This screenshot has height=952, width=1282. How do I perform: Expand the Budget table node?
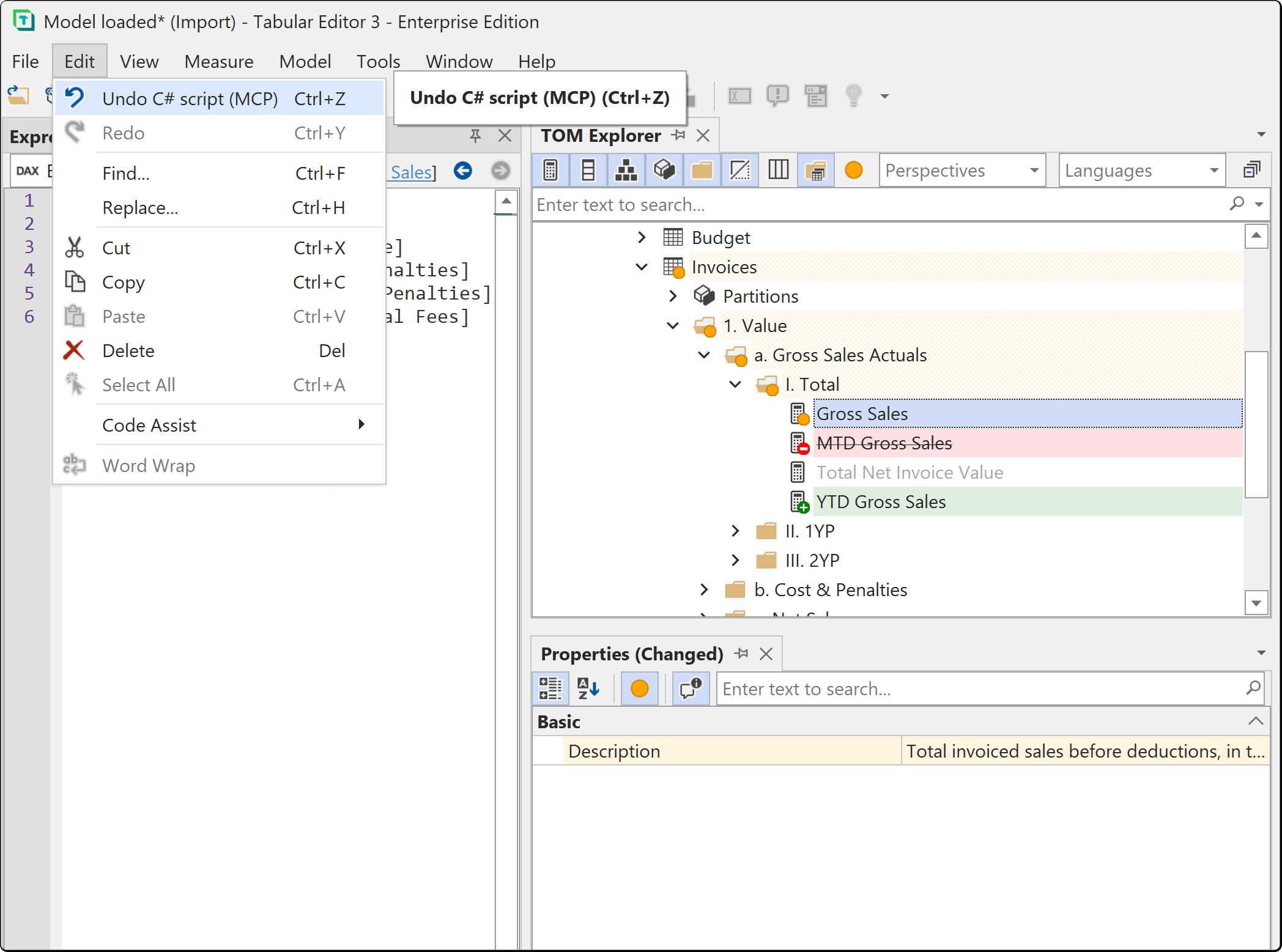[642, 237]
